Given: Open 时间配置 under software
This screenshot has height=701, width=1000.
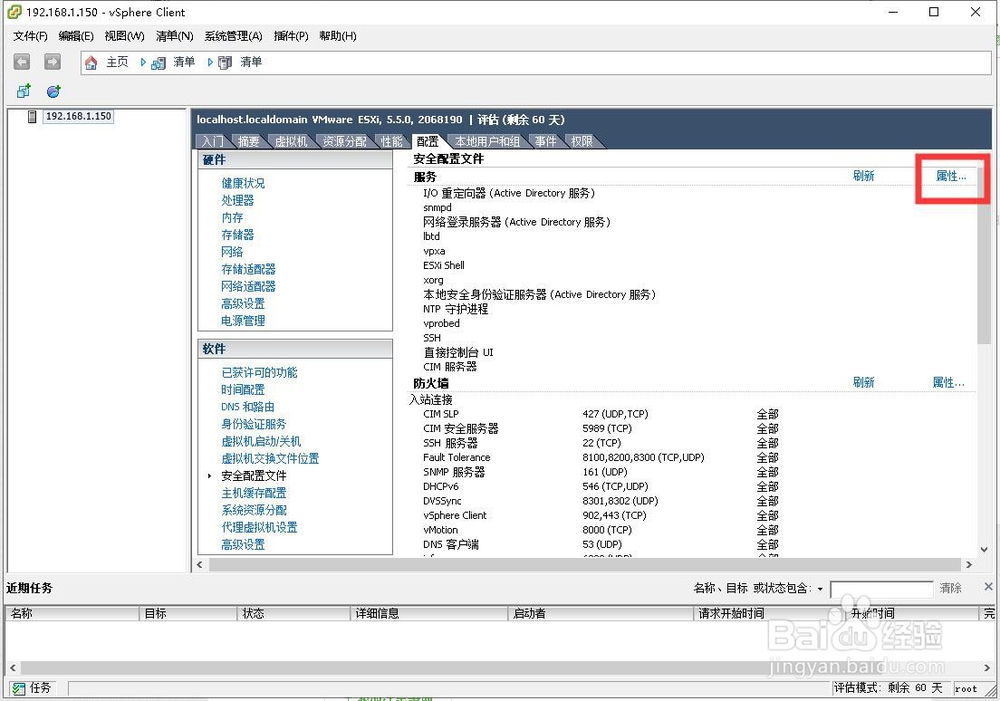Looking at the screenshot, I should click(x=243, y=390).
